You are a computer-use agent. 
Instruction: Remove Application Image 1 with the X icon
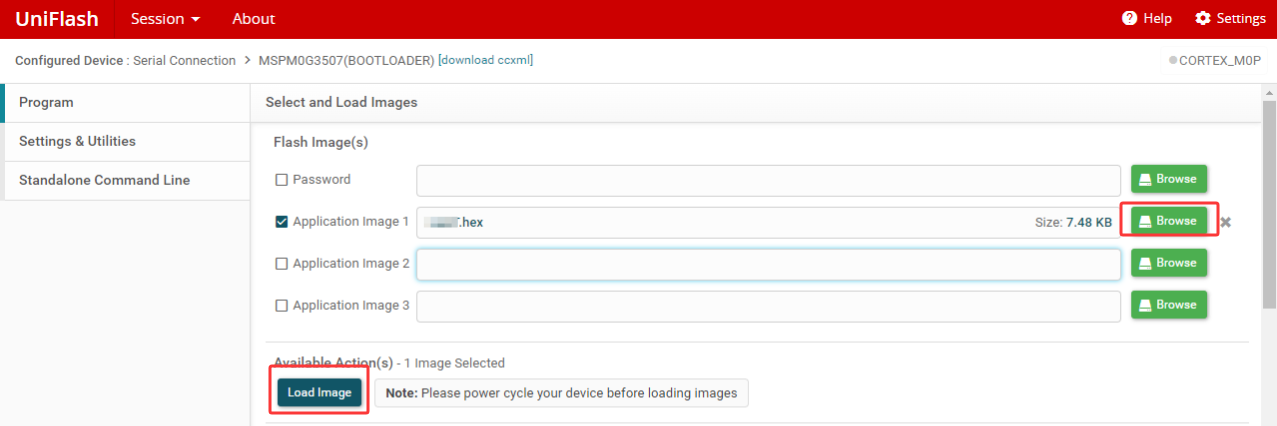point(1226,222)
